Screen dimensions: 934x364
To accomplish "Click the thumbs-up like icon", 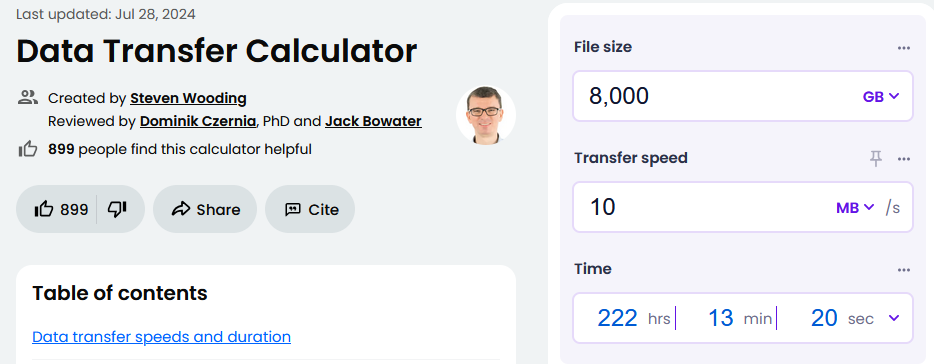I will click(x=44, y=209).
